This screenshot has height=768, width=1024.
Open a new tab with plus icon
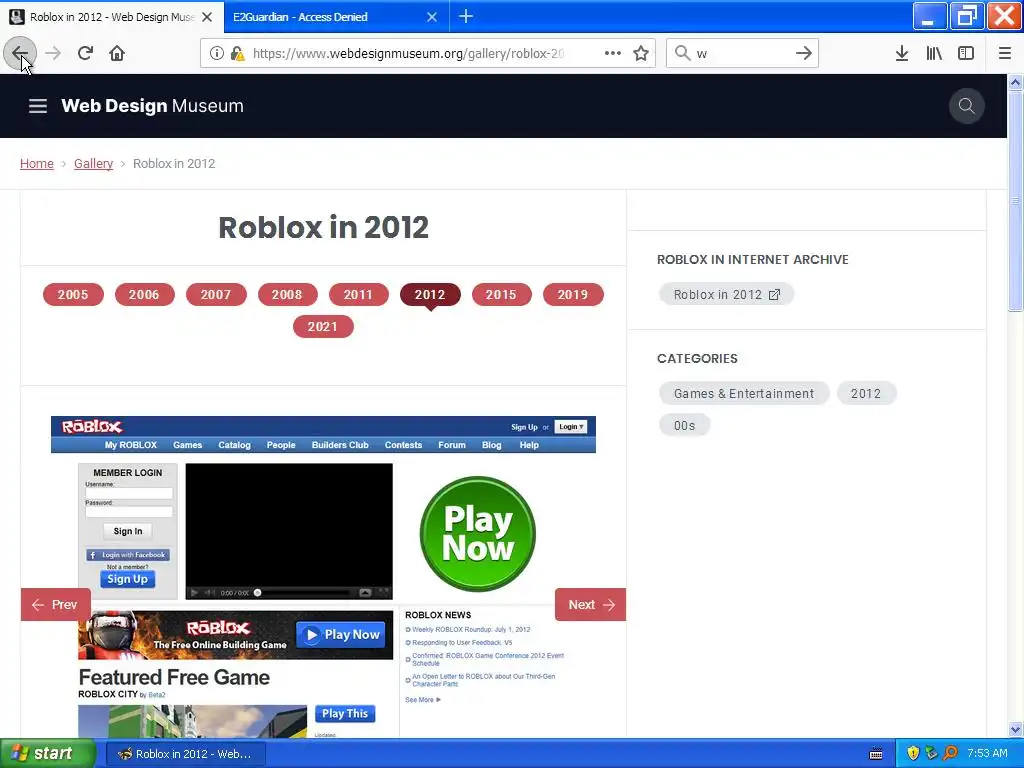click(x=466, y=16)
